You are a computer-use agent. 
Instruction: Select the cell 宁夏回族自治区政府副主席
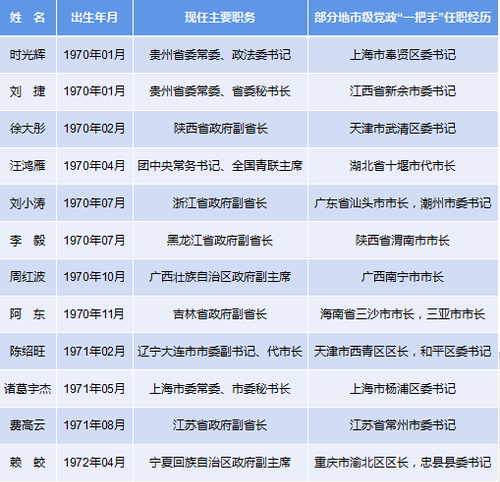(220, 463)
